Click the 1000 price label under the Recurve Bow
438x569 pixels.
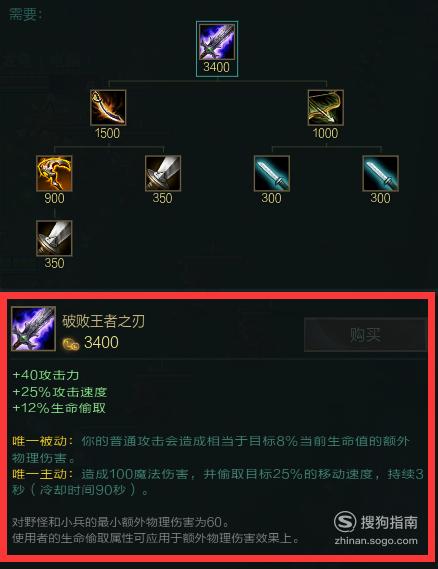click(325, 133)
